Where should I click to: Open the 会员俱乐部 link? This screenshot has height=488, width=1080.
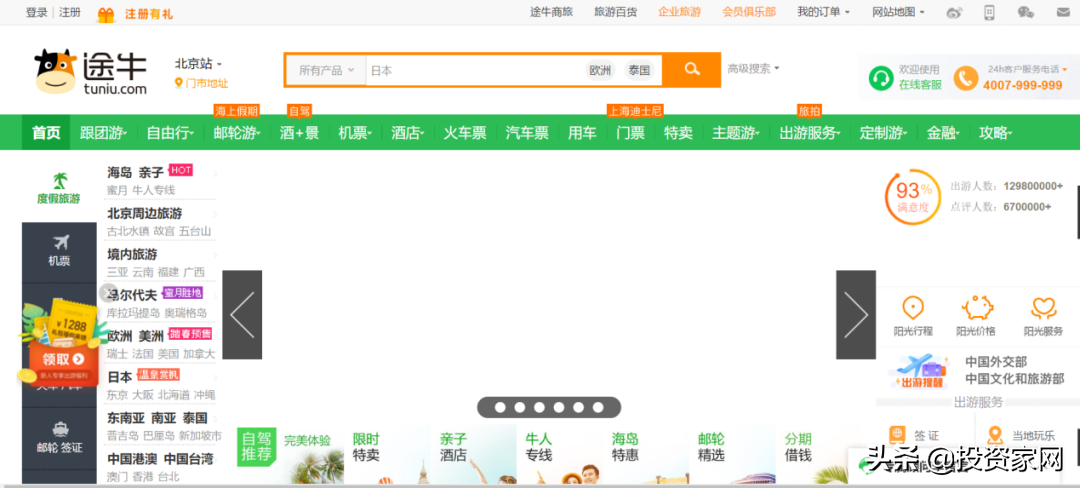click(749, 12)
